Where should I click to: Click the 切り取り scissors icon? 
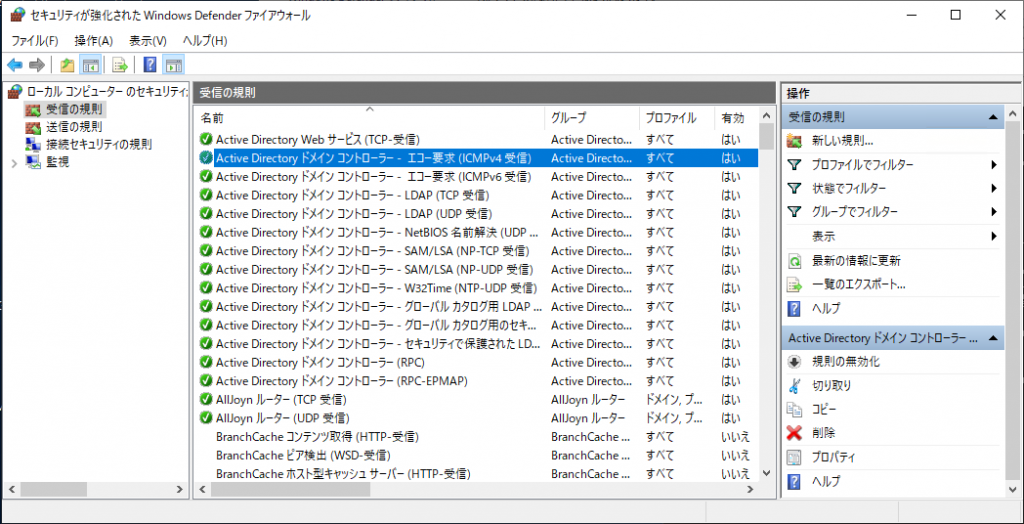click(794, 385)
